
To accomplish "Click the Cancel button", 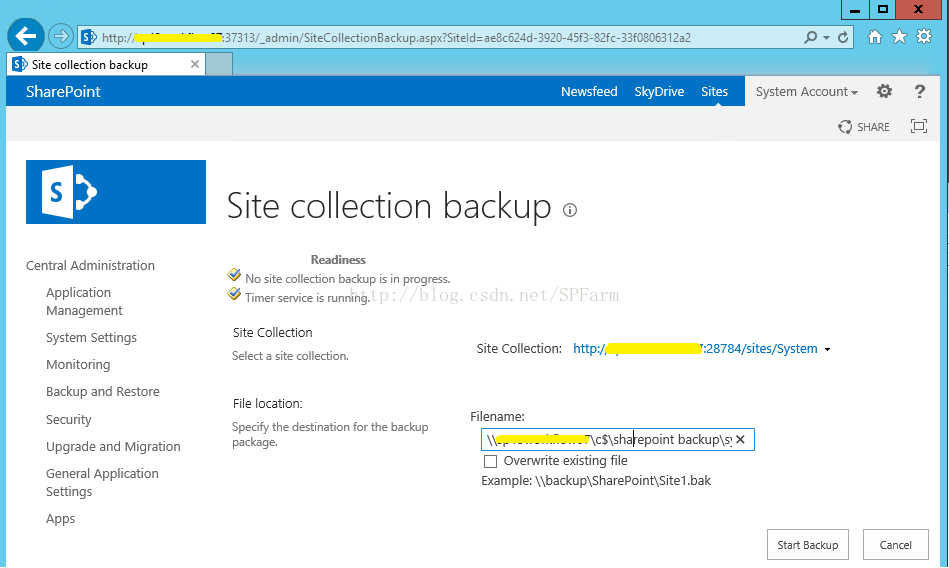I will (895, 544).
